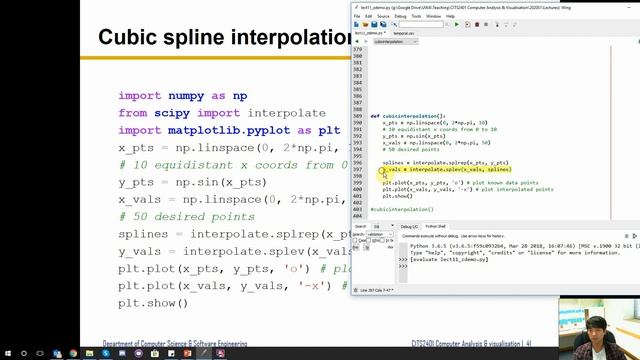Click line 397 containing interpolate.splev
This screenshot has width=640, height=360.
pos(447,169)
